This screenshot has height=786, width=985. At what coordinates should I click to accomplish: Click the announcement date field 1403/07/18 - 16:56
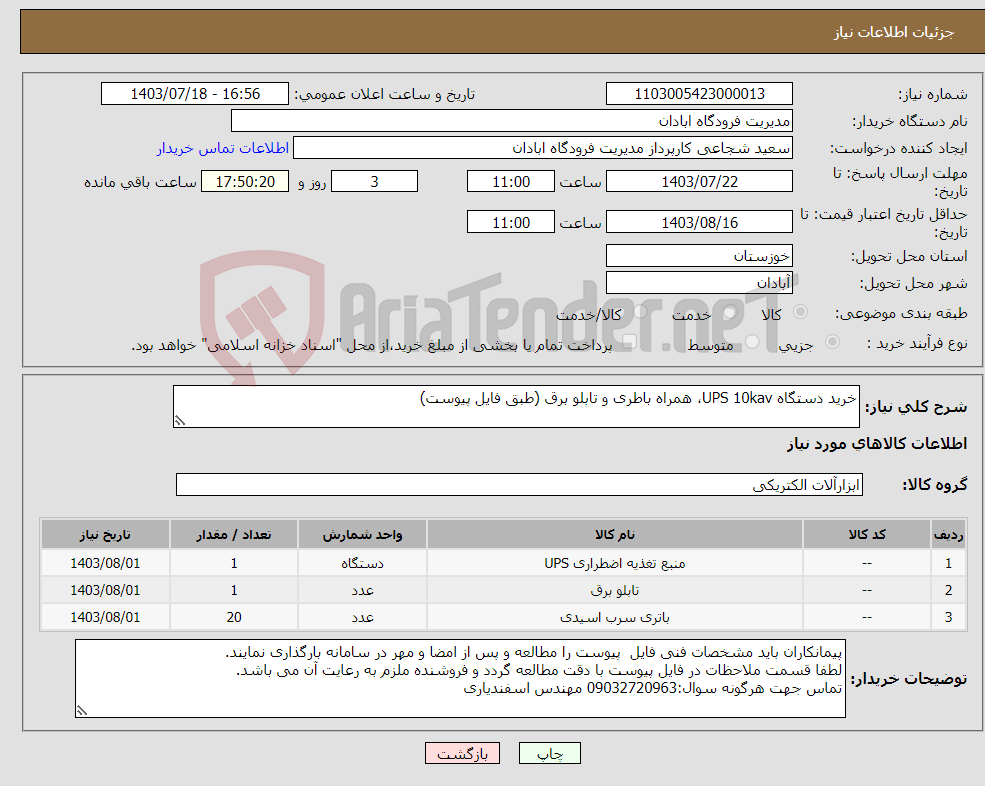[195, 94]
